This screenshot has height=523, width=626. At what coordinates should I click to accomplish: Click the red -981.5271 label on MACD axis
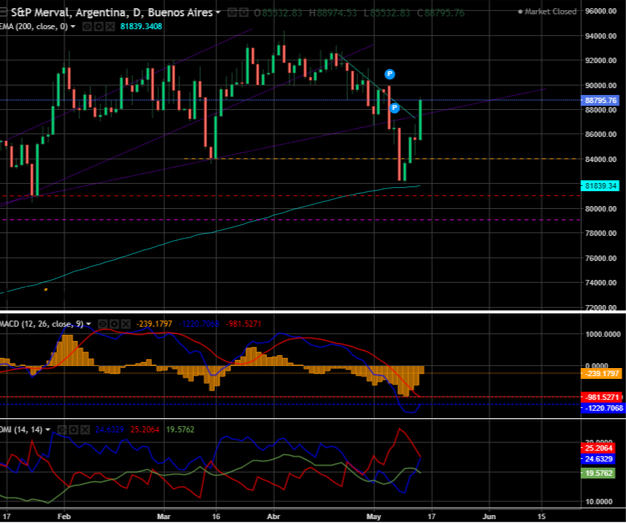(602, 397)
